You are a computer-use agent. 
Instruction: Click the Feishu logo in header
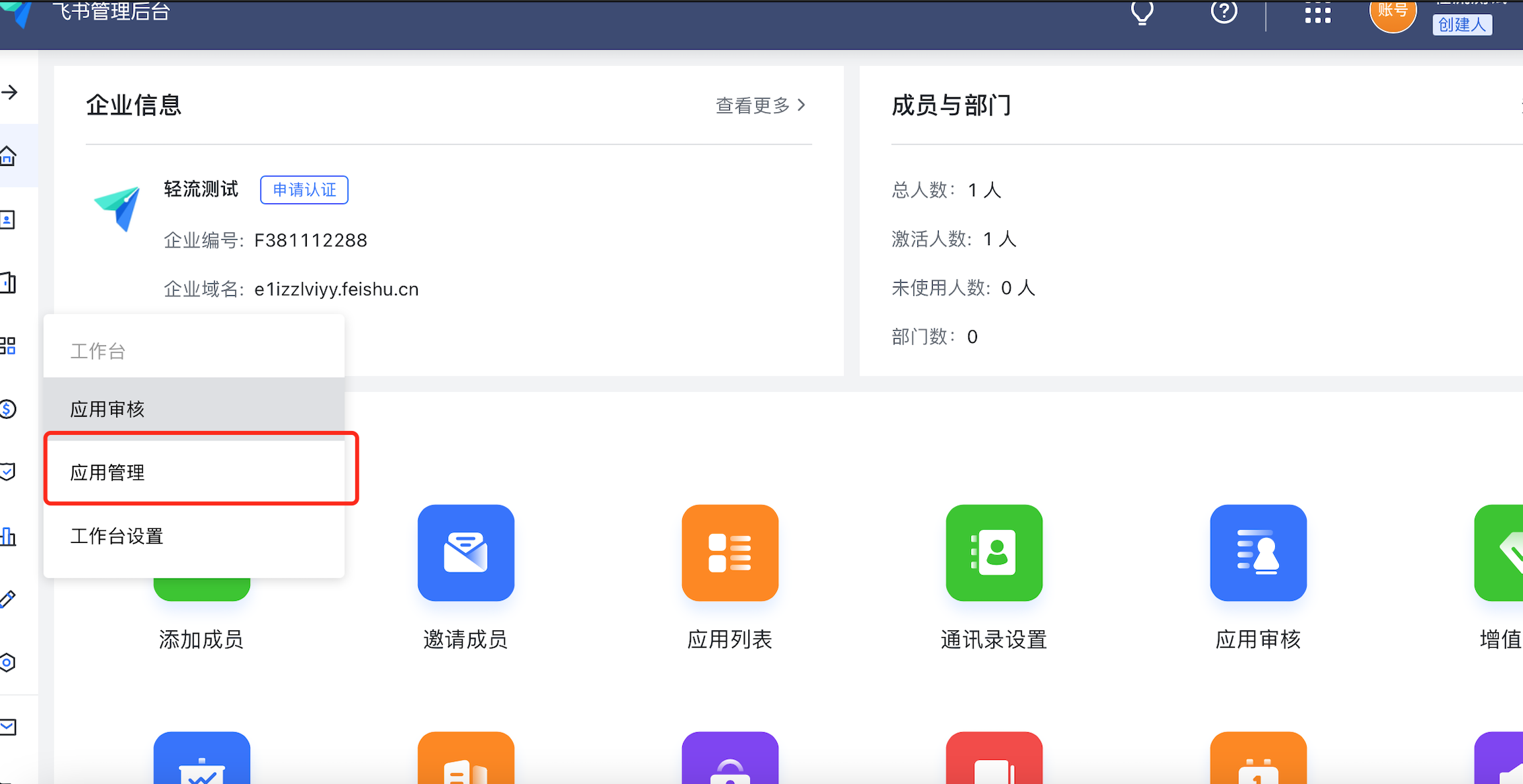[x=17, y=13]
